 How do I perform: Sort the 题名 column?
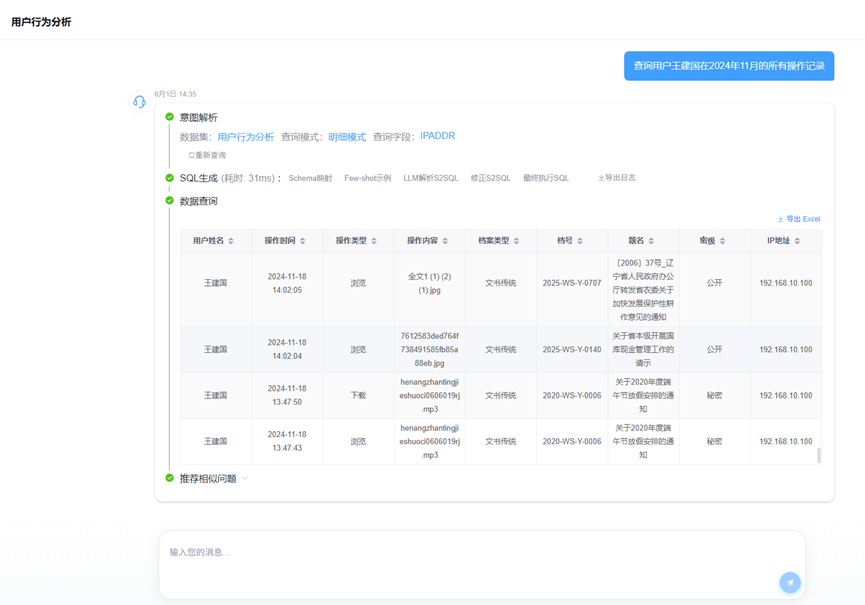(652, 241)
